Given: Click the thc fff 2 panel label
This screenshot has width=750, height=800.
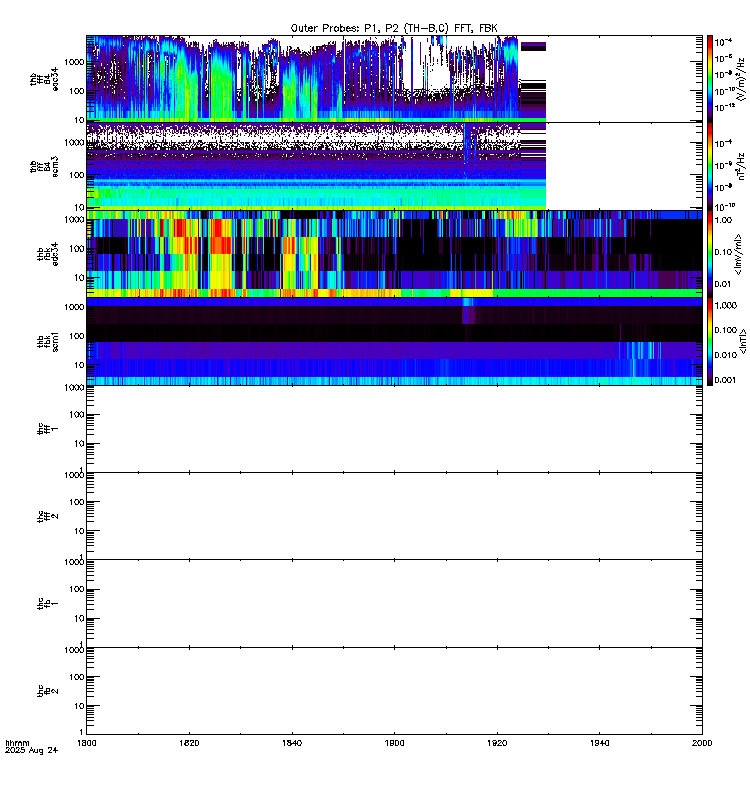Looking at the screenshot, I should (x=48, y=516).
